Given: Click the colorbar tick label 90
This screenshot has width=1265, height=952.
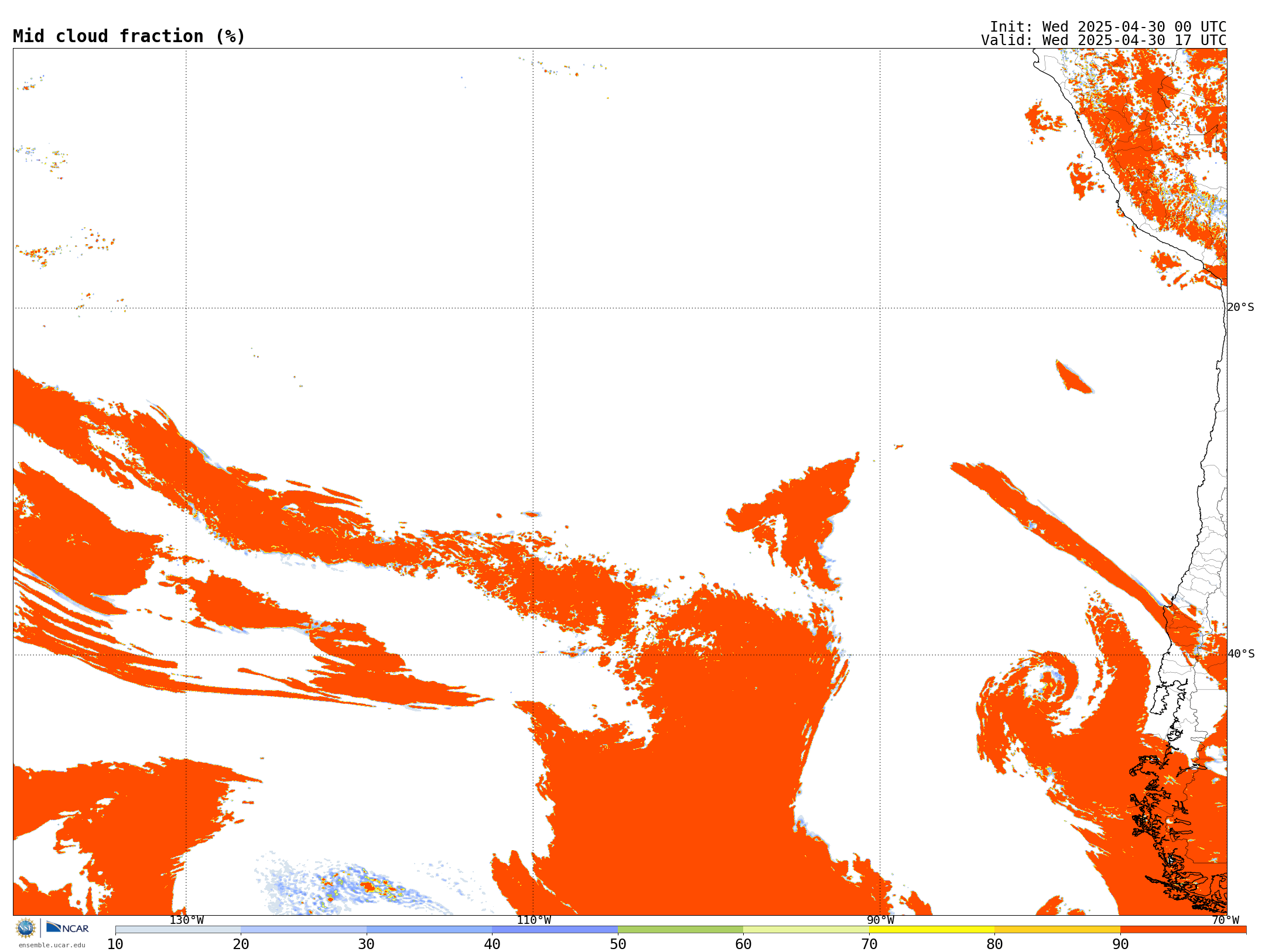Looking at the screenshot, I should (x=1120, y=944).
